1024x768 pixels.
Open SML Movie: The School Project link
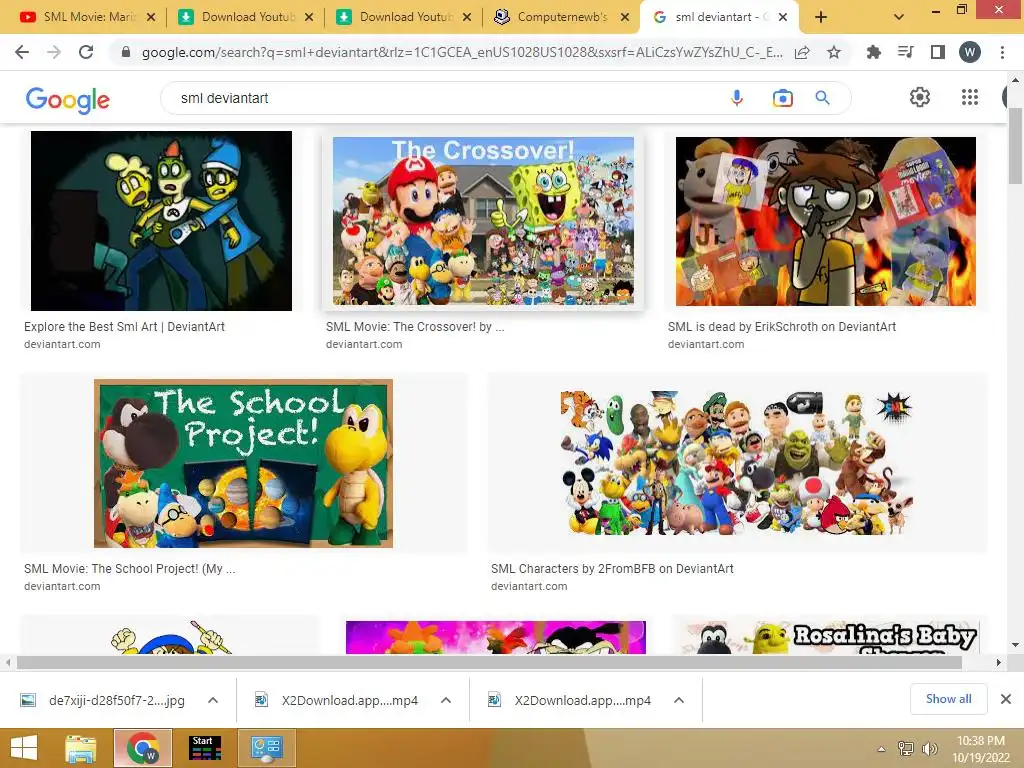click(x=129, y=568)
